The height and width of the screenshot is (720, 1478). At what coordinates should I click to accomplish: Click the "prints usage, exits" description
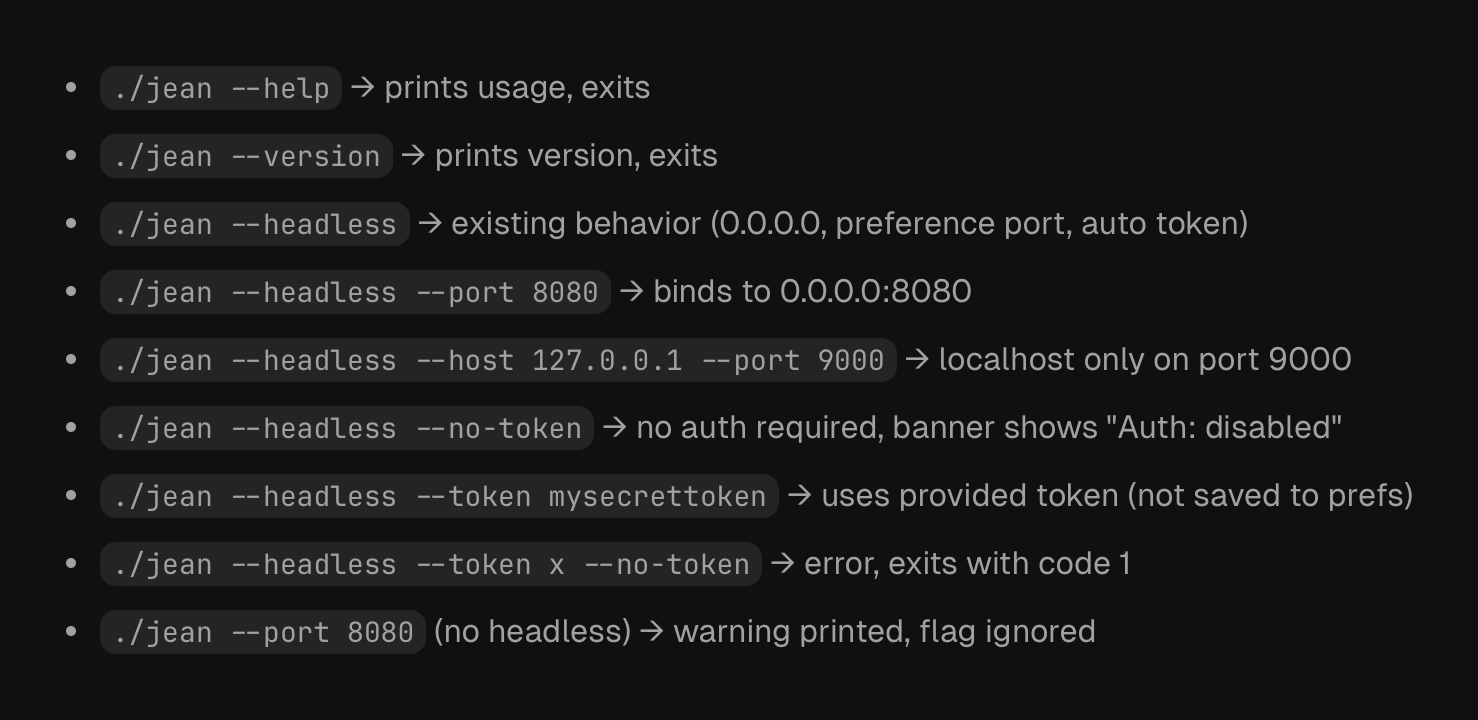pyautogui.click(x=517, y=88)
